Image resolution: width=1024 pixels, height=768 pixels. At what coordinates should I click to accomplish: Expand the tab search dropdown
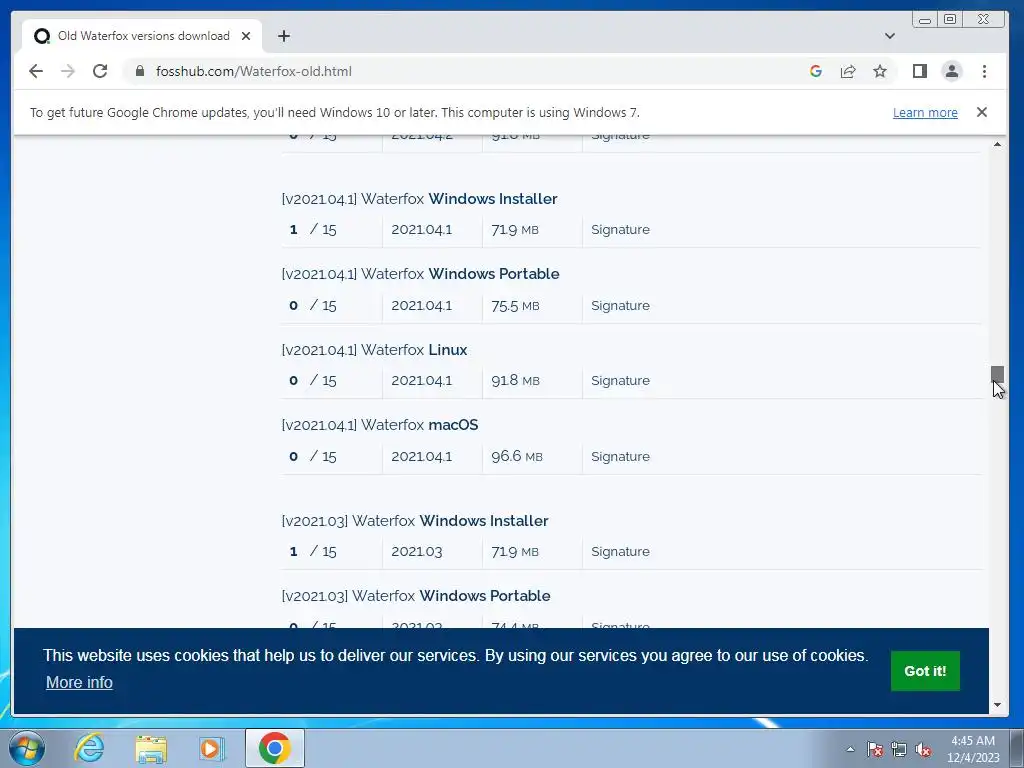[889, 36]
